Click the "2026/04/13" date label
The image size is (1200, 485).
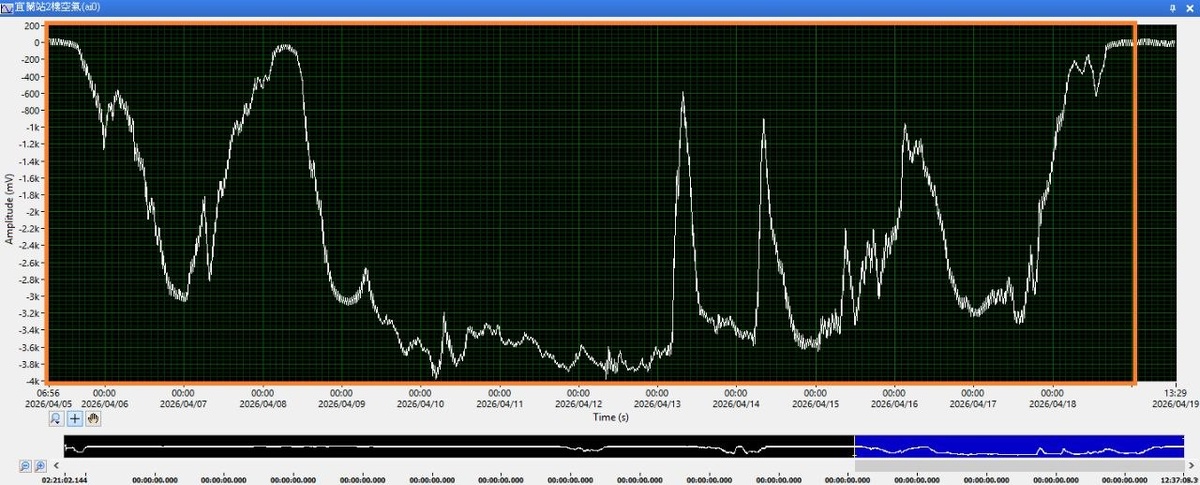658,403
